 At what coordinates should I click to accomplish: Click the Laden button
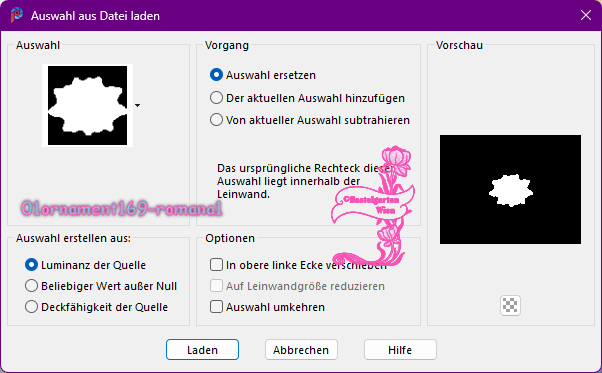pos(202,350)
